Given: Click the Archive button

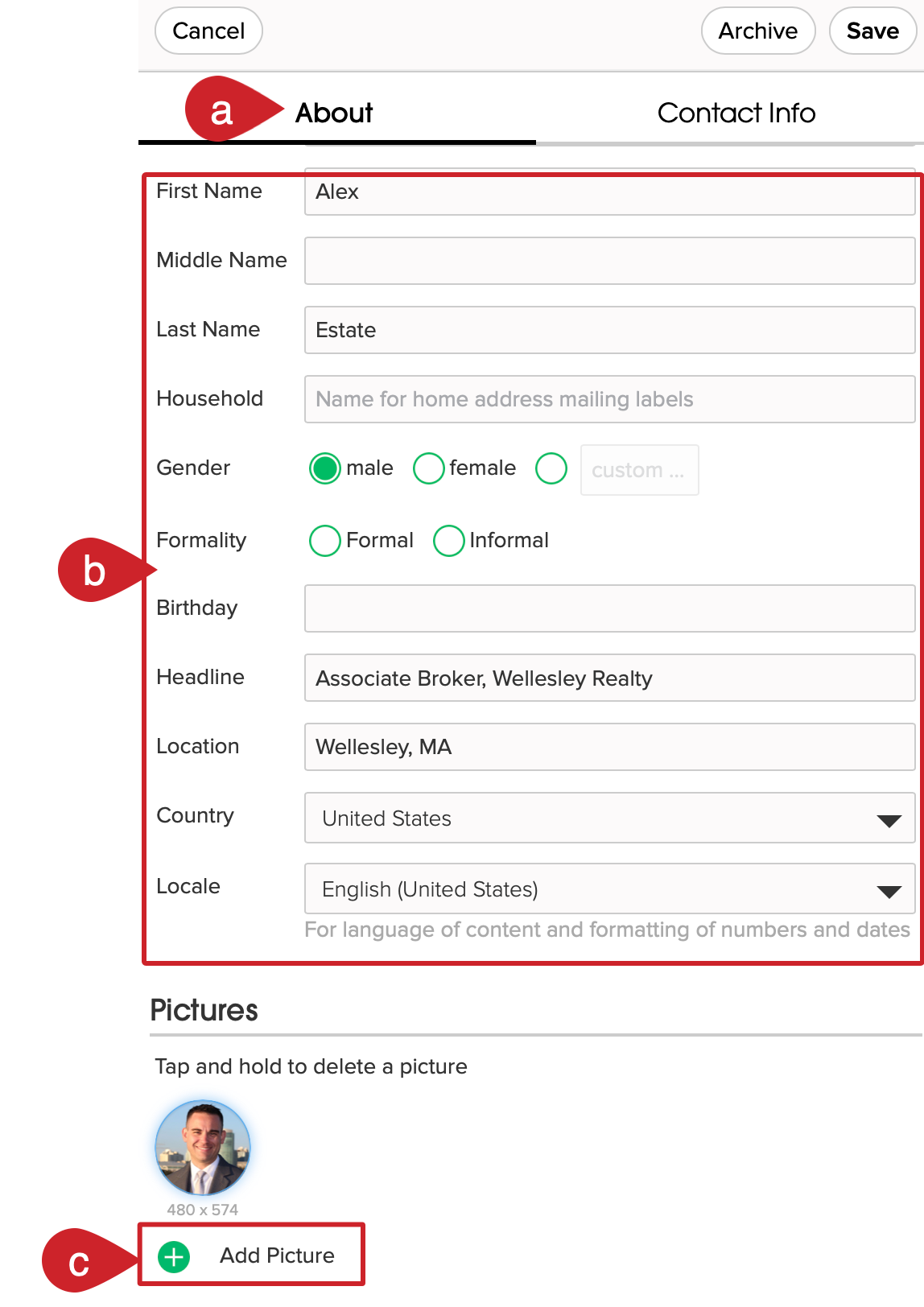Looking at the screenshot, I should [758, 31].
